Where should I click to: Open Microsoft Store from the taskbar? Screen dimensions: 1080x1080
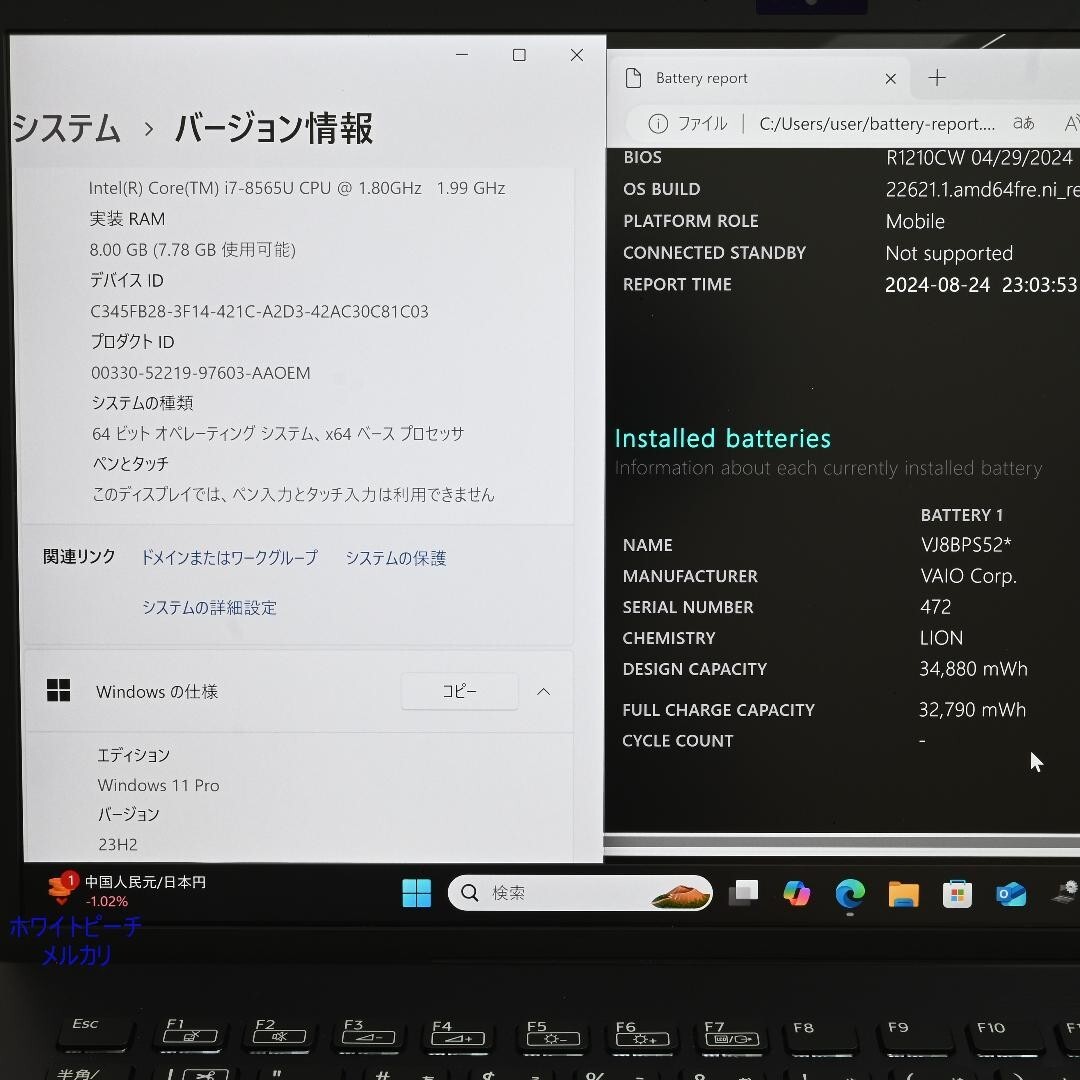point(957,894)
